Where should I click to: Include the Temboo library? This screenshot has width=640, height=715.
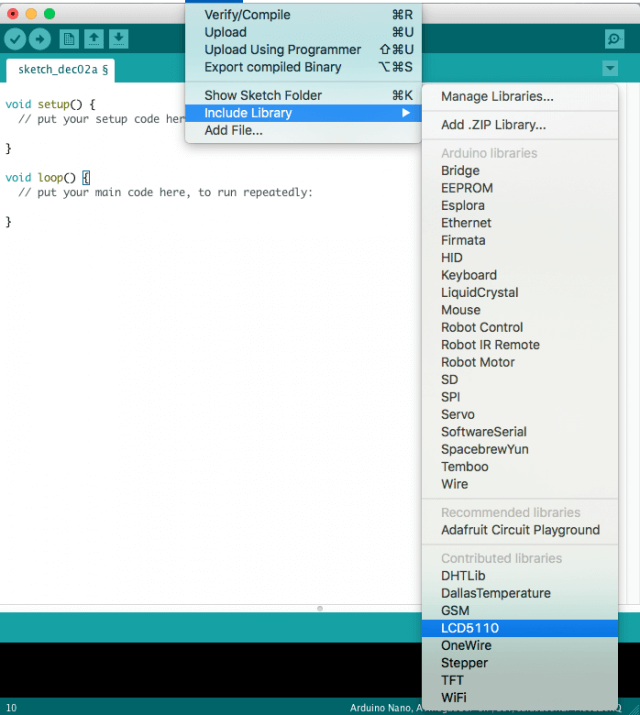click(520, 466)
